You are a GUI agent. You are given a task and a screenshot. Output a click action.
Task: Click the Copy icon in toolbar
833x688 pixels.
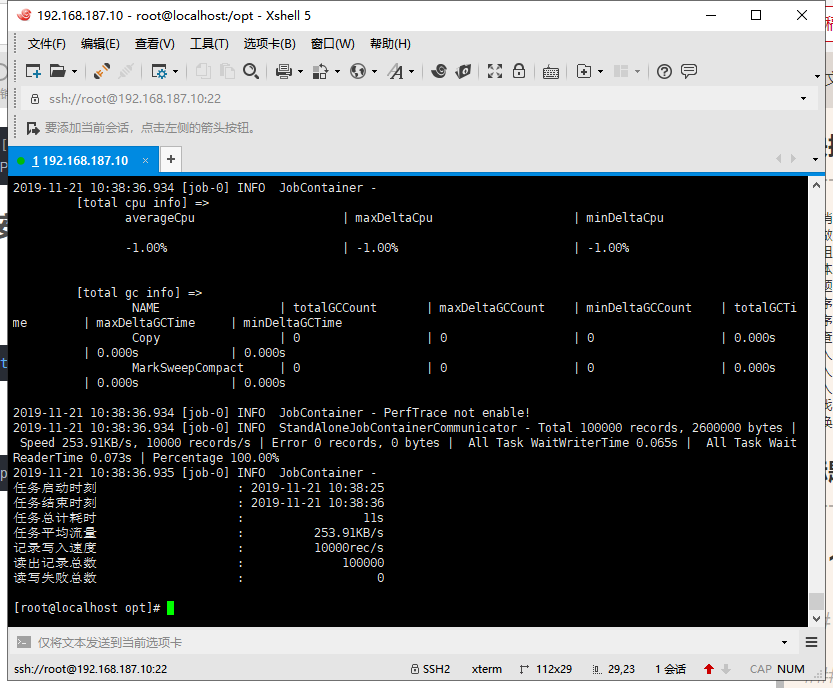203,71
